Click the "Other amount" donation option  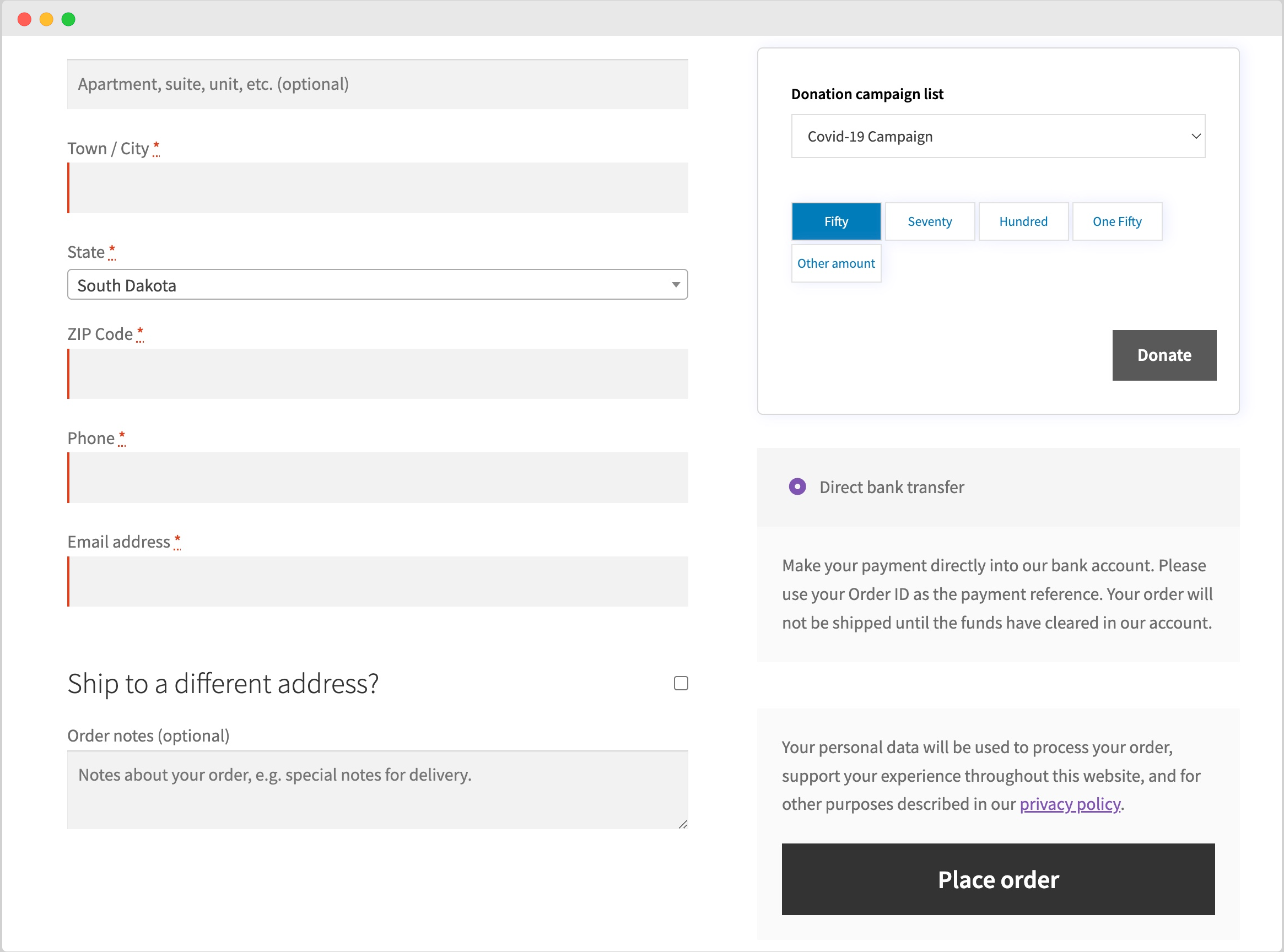836,263
